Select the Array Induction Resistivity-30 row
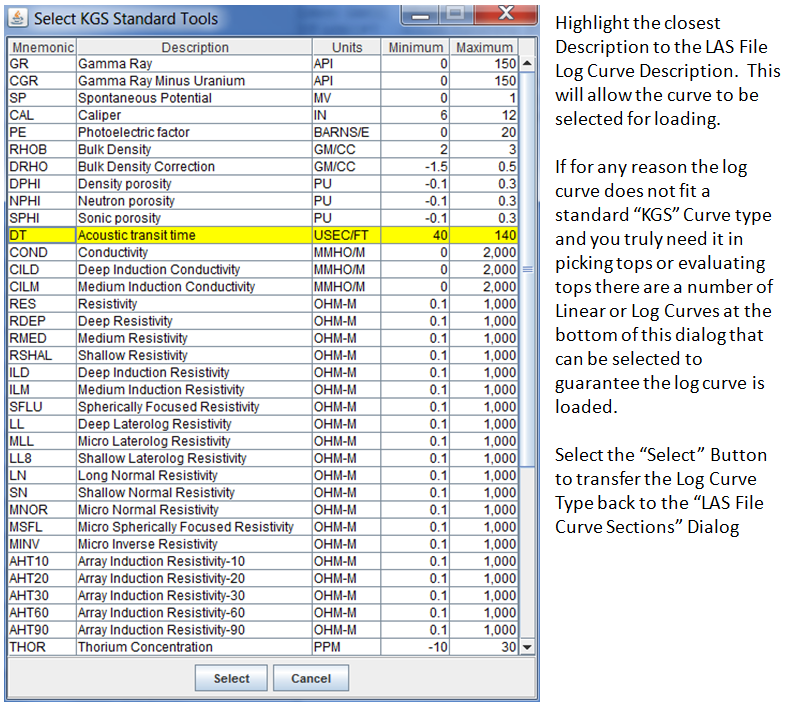The image size is (788, 709). 263,595
